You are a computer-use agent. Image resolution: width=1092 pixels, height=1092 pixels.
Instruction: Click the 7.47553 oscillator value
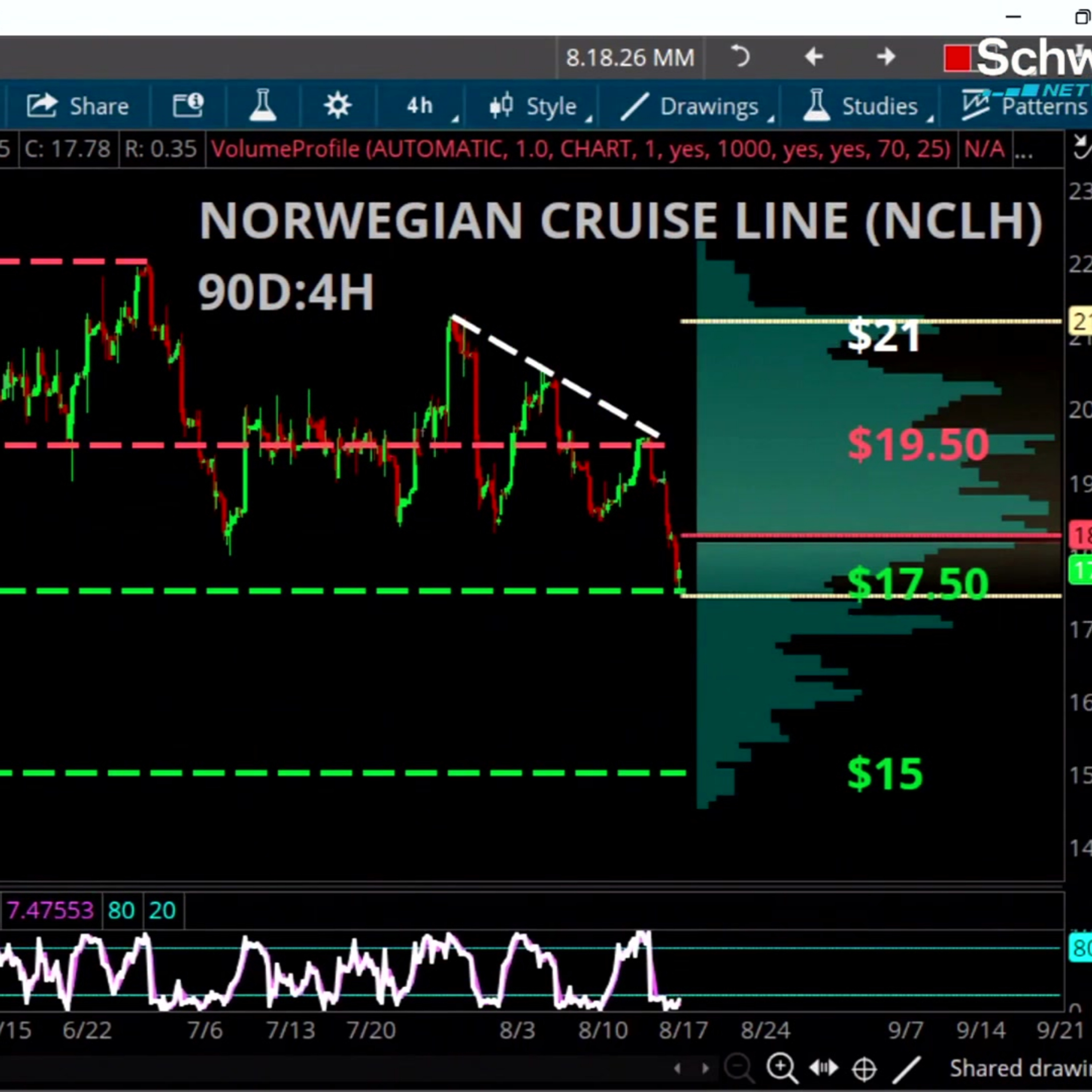pos(50,911)
